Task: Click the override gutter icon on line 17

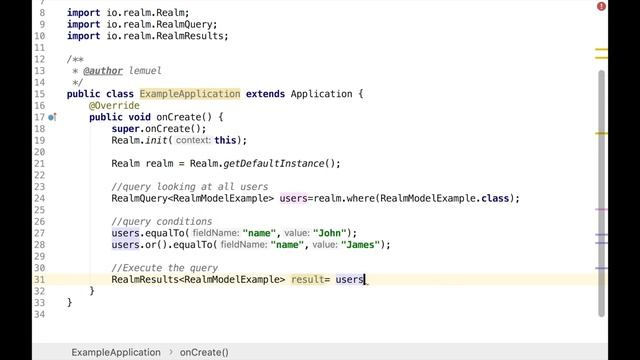Action: point(52,117)
